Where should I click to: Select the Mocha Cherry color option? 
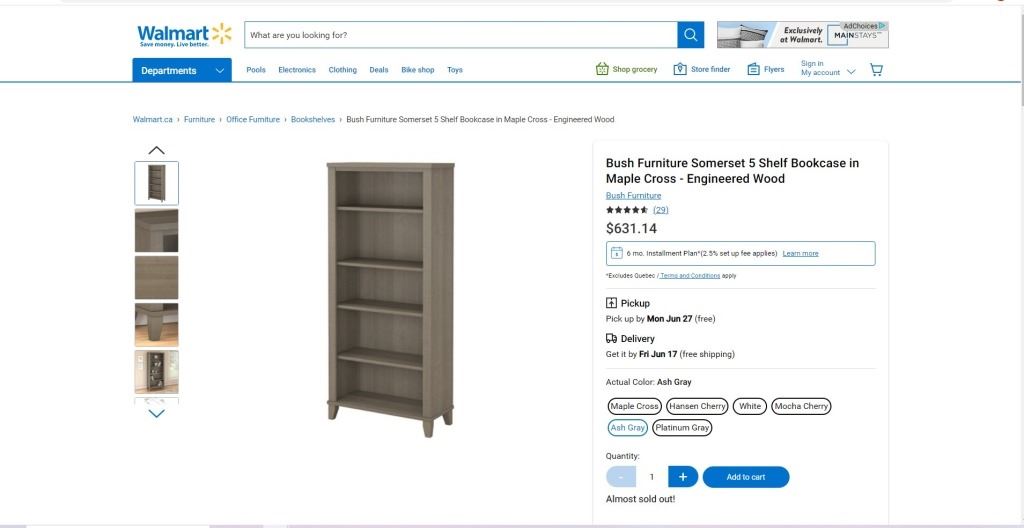(x=801, y=406)
